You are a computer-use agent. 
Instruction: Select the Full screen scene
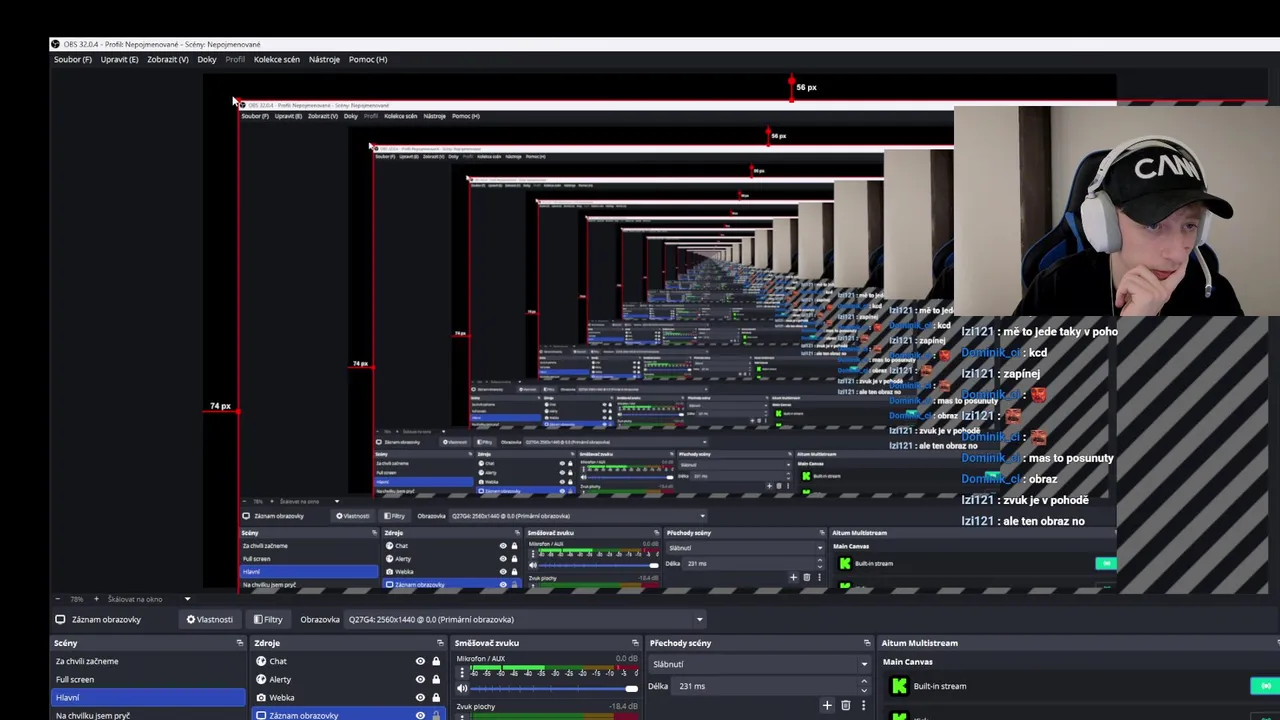[148, 679]
